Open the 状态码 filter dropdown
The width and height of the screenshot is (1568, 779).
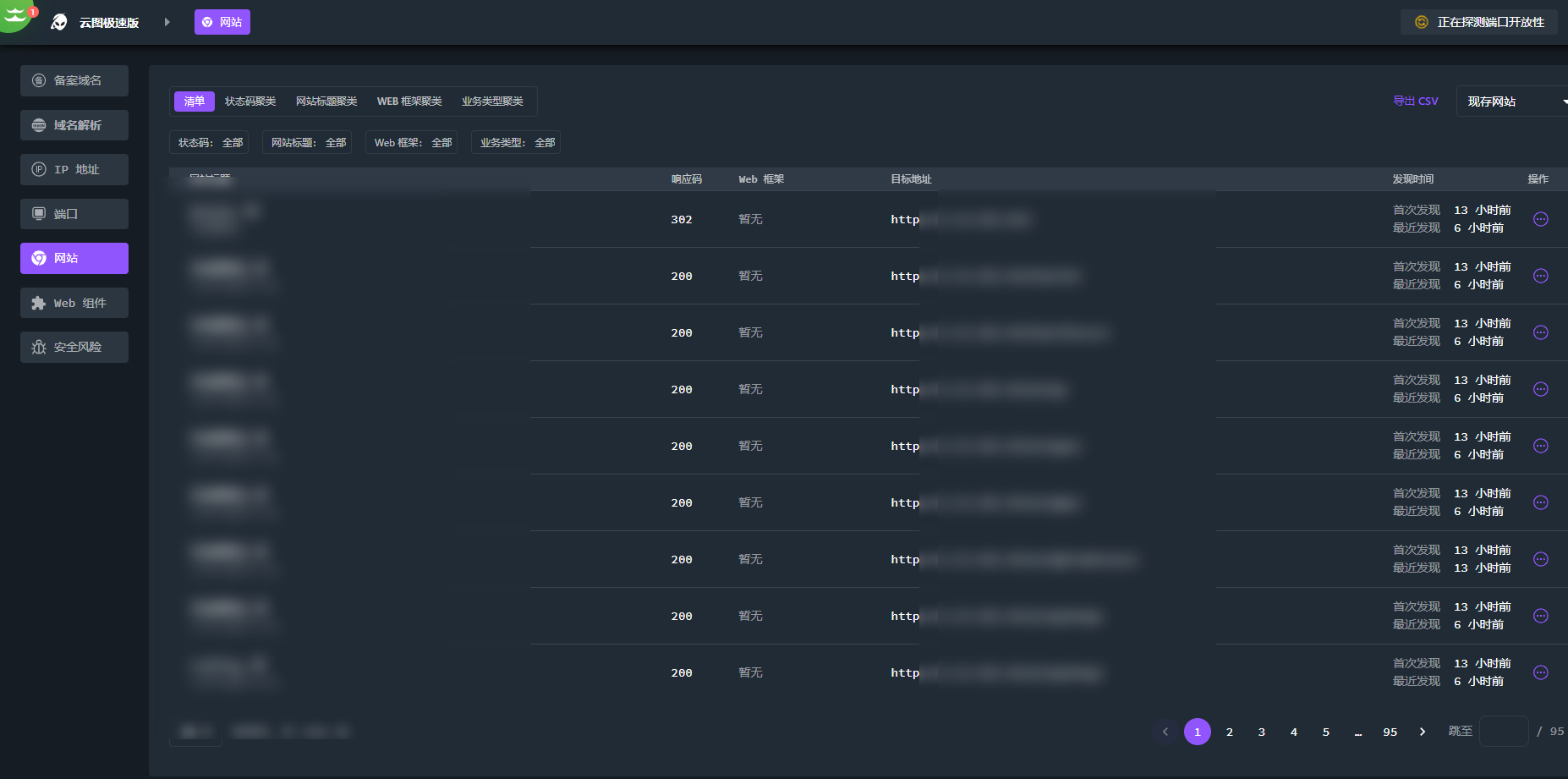(x=210, y=143)
